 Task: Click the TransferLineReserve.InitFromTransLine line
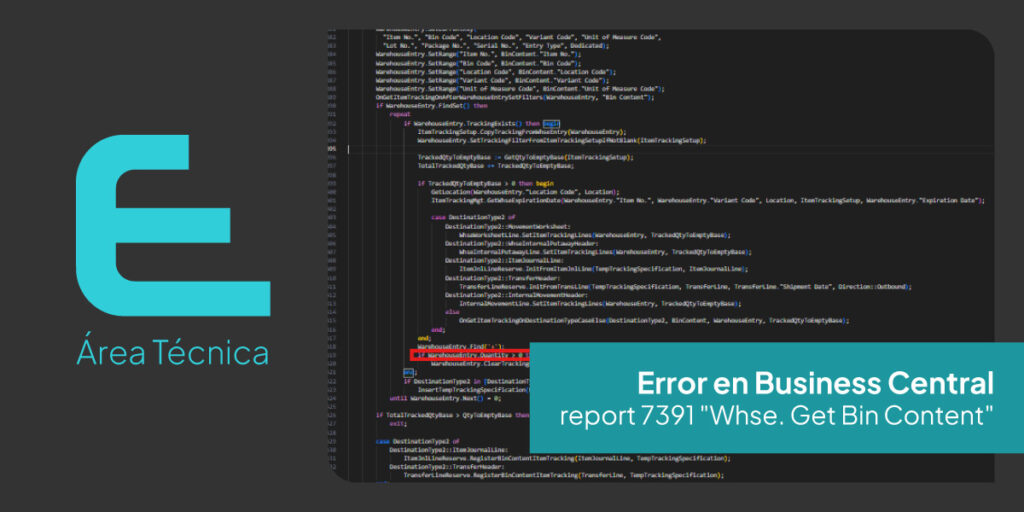(685, 286)
